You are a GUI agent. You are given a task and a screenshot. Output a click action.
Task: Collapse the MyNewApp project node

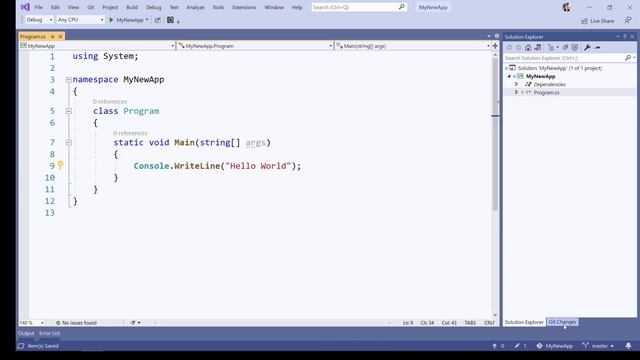(x=509, y=76)
